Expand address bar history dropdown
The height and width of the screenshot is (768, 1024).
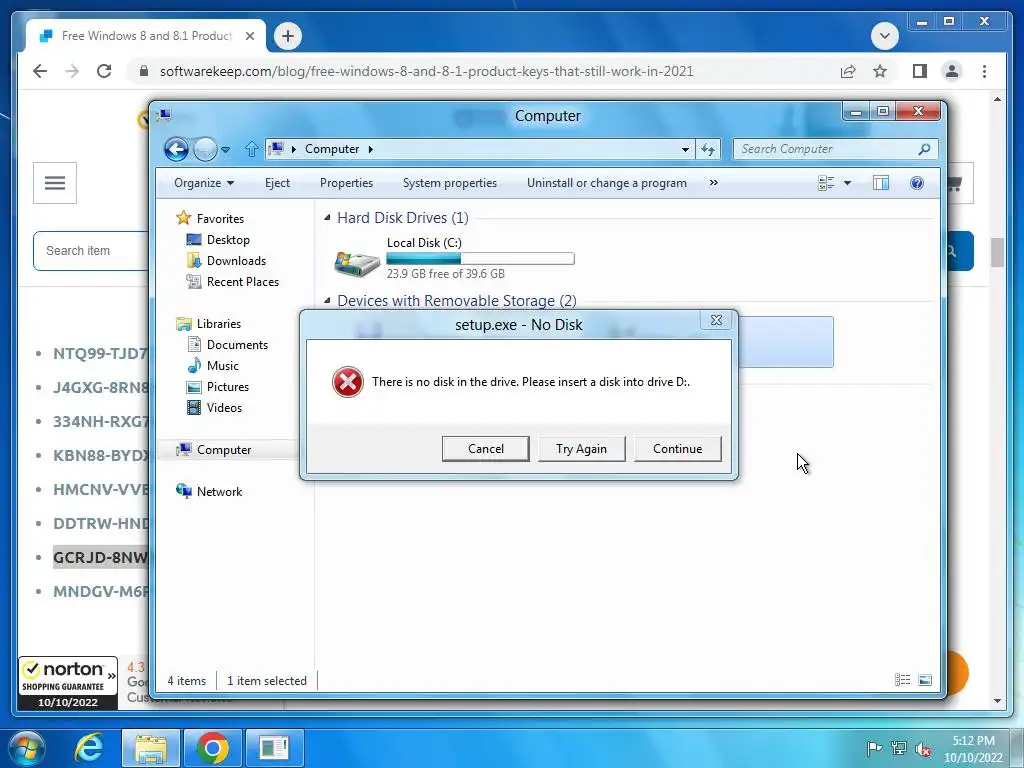(x=685, y=150)
